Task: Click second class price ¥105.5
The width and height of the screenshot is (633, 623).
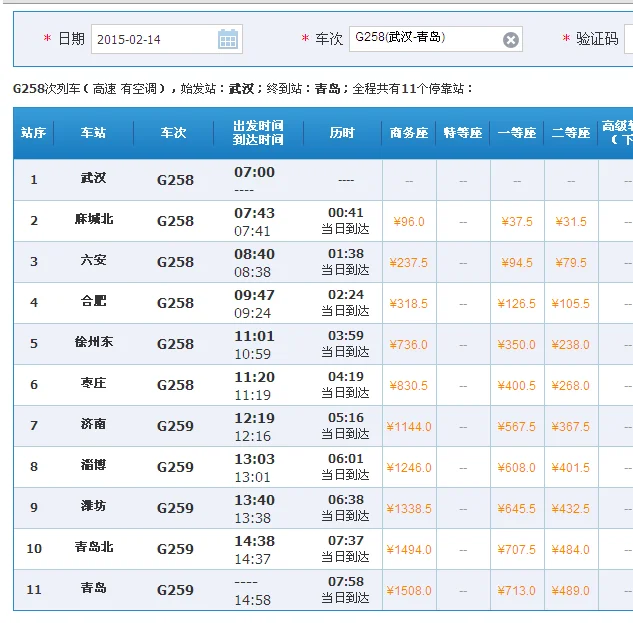Action: click(x=571, y=304)
